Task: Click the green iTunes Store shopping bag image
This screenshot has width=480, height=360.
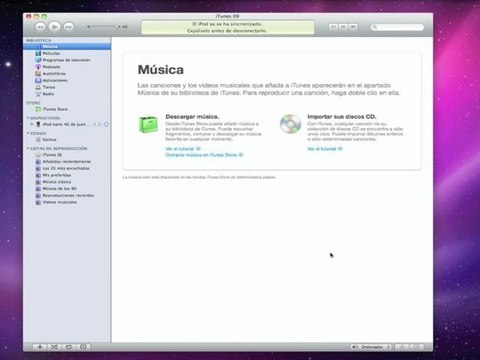Action: coord(148,124)
